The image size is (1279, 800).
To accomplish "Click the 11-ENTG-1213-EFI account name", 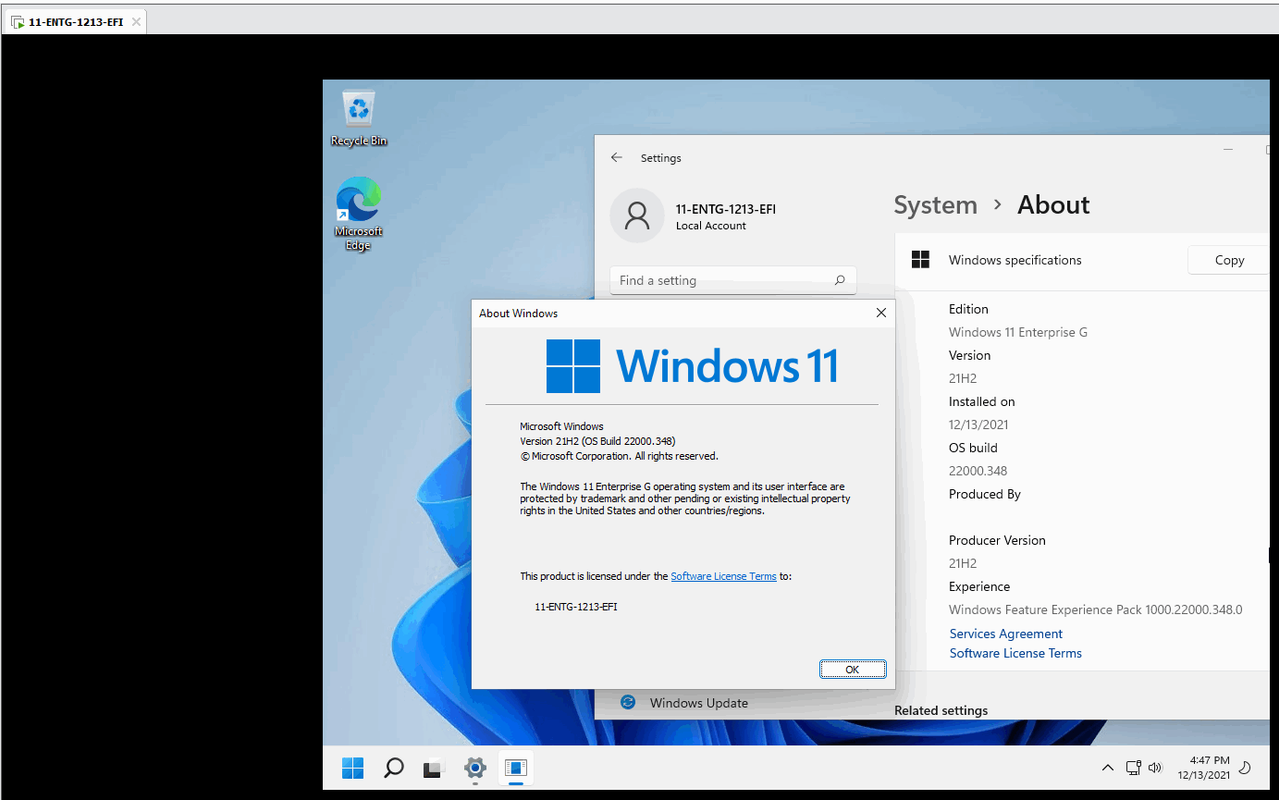I will pyautogui.click(x=726, y=209).
